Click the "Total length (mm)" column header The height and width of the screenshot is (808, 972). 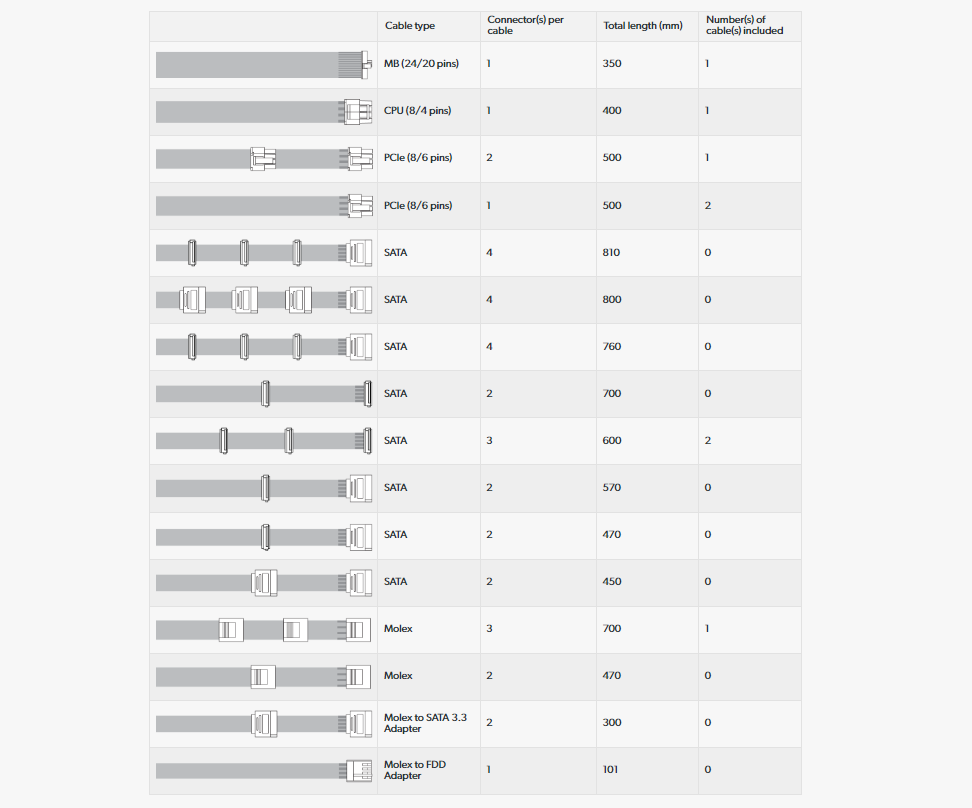(643, 26)
